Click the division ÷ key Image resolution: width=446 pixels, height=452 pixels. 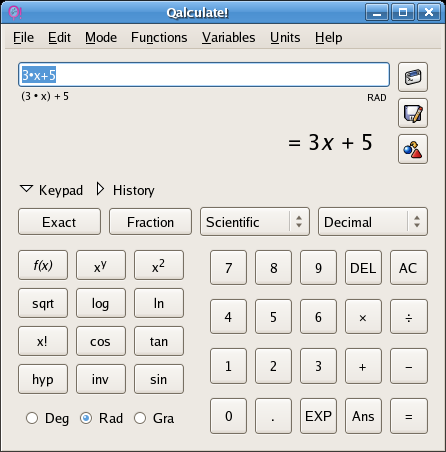click(x=409, y=317)
